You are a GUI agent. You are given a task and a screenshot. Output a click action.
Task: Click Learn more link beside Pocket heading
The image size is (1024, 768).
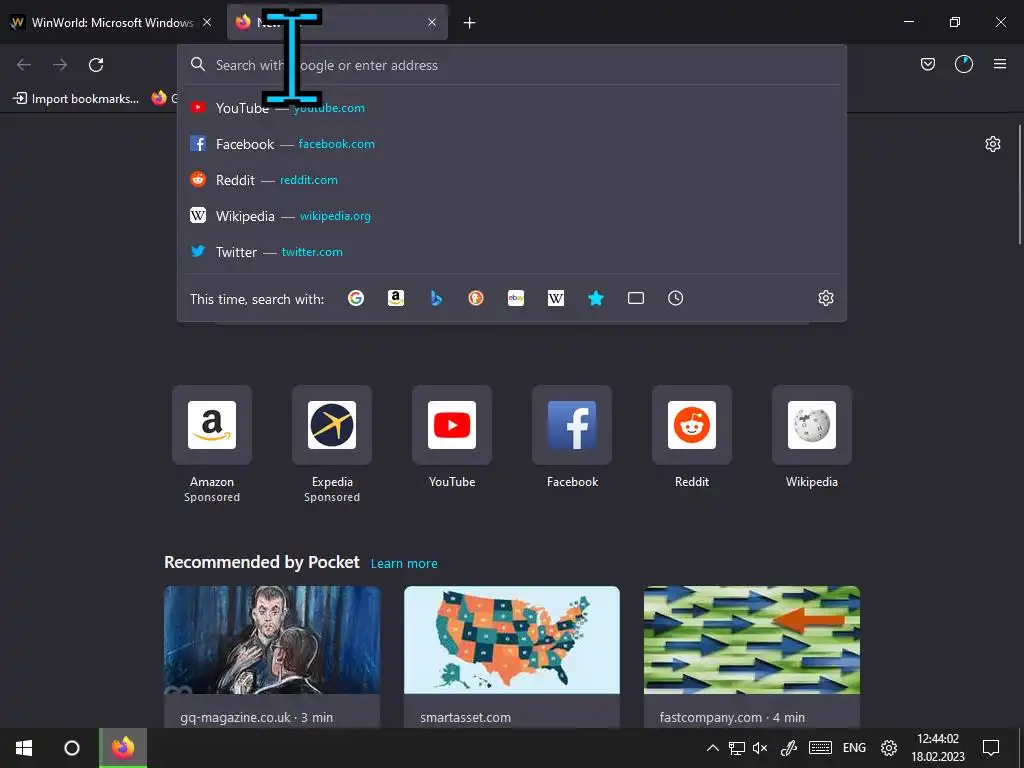[x=404, y=564]
